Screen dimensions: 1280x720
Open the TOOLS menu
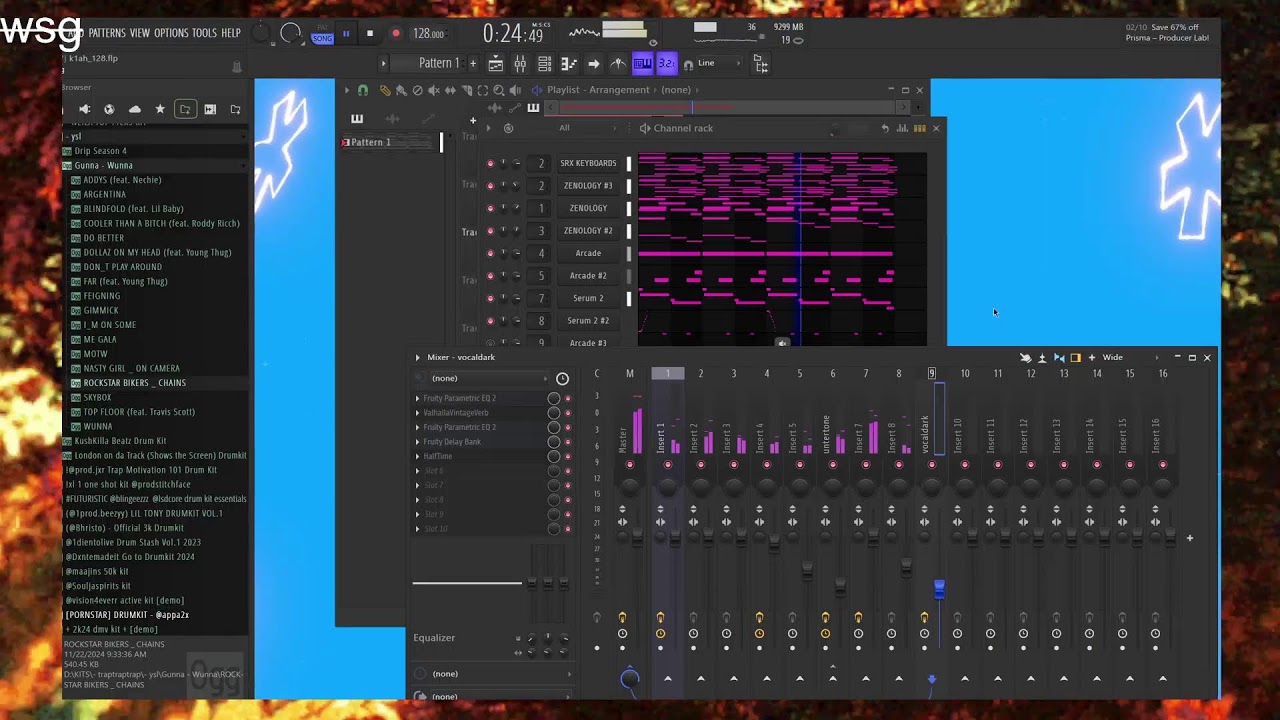pyautogui.click(x=204, y=33)
